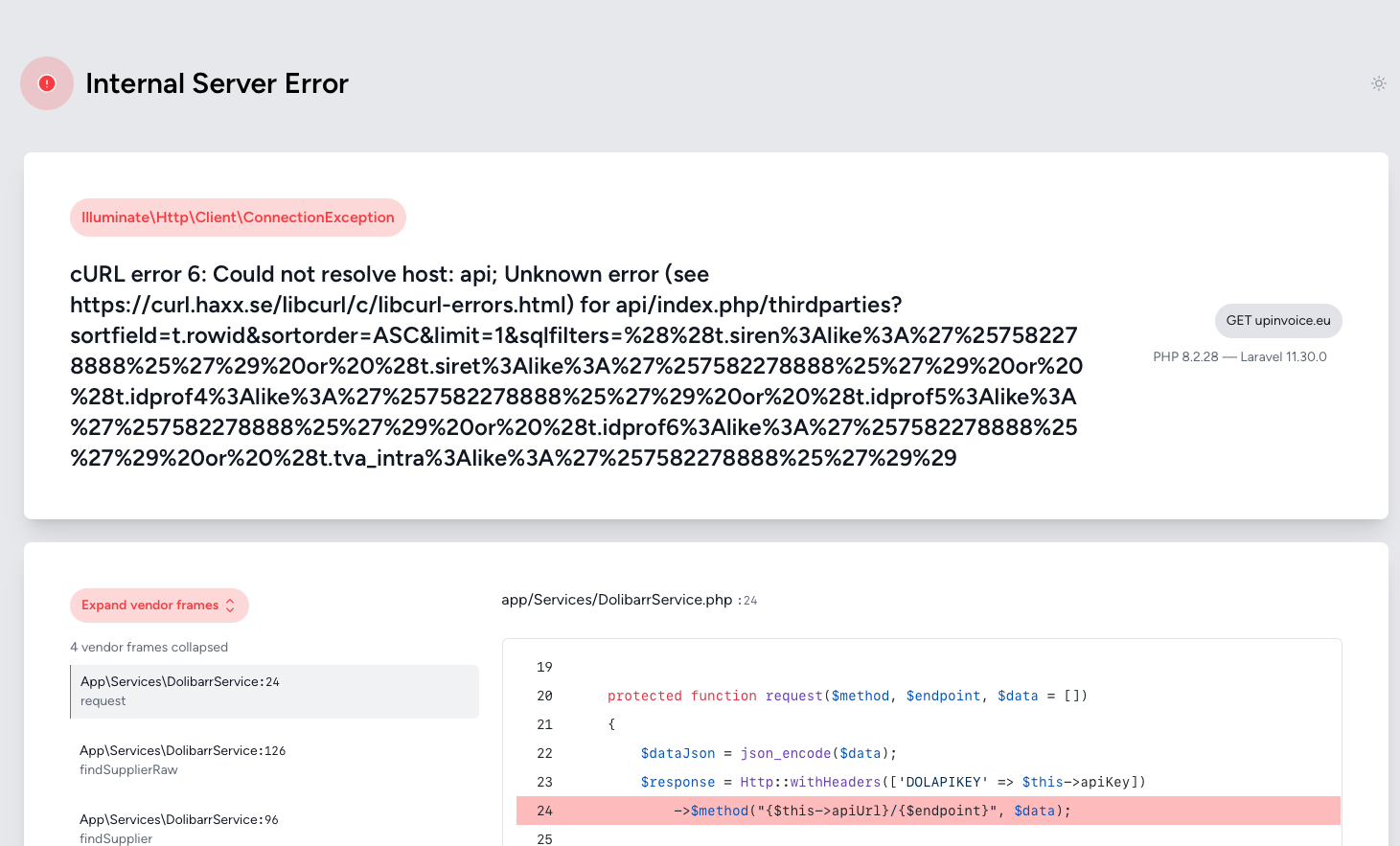Click the chevrons on Expand vendor frames
The image size is (1400, 846).
(230, 606)
